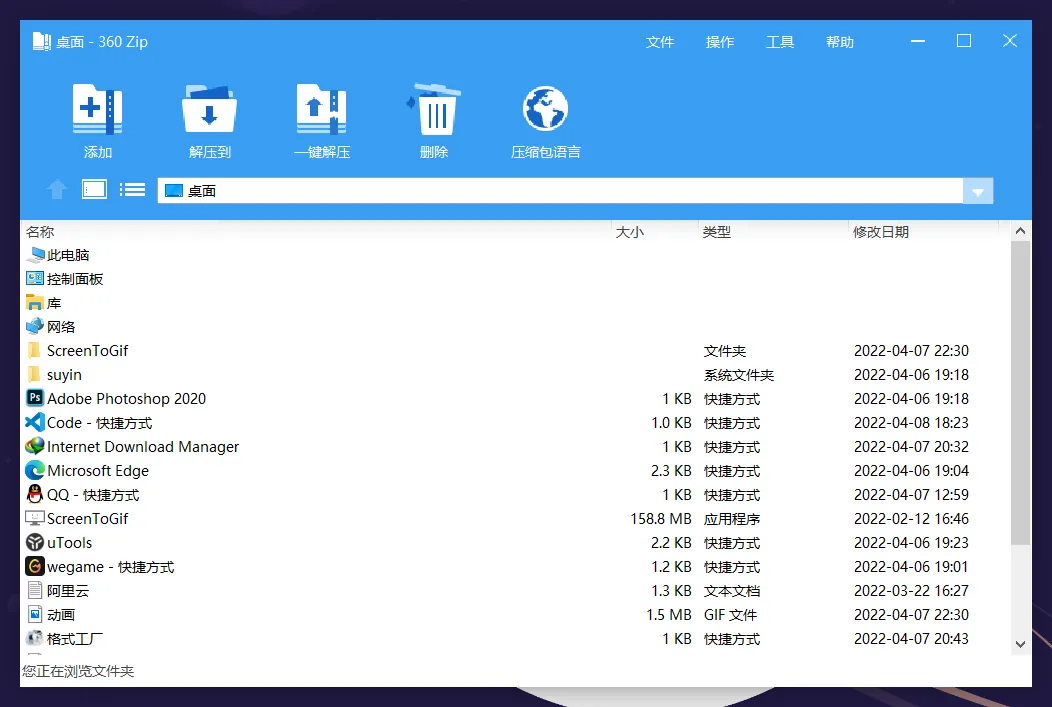Select the Adobe Photoshop 2020 shortcut
This screenshot has height=707, width=1052.
pos(126,399)
